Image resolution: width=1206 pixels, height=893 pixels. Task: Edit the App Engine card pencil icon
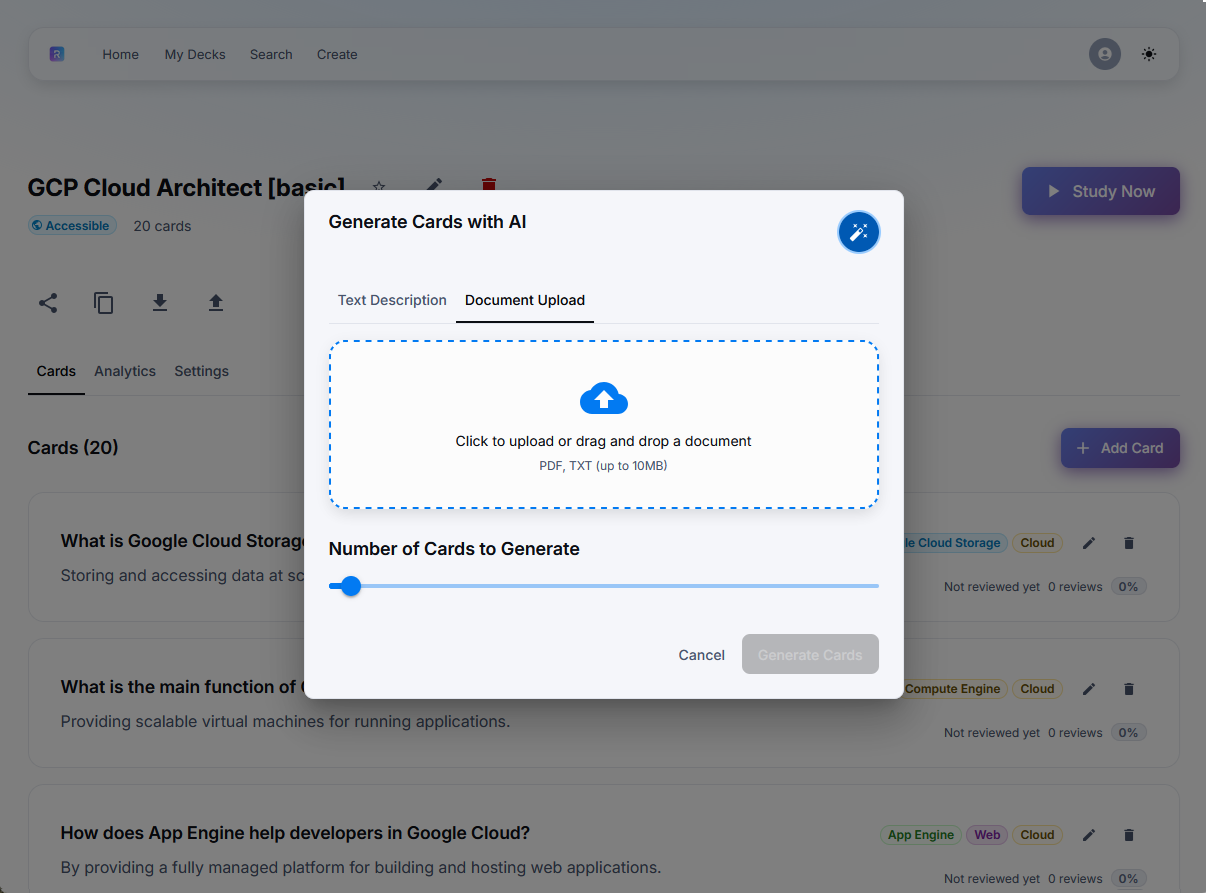coord(1089,835)
